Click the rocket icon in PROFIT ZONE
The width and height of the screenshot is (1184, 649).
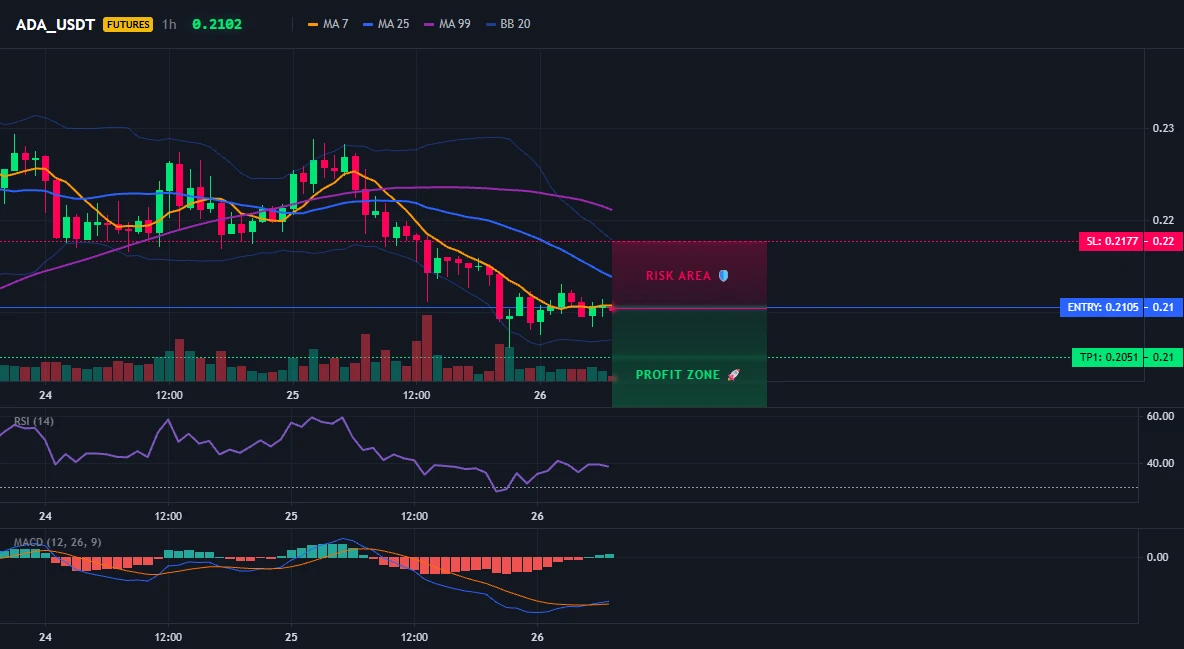pos(733,375)
